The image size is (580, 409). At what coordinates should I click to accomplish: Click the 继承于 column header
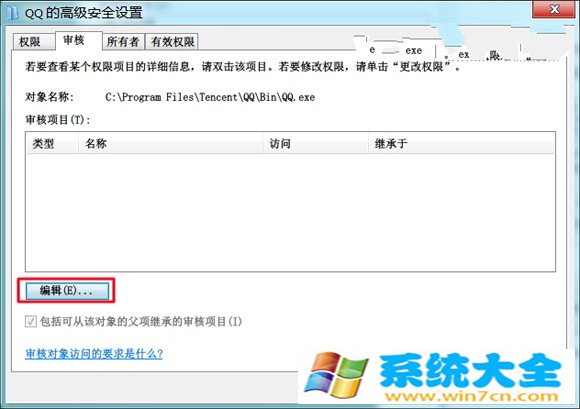[x=461, y=143]
